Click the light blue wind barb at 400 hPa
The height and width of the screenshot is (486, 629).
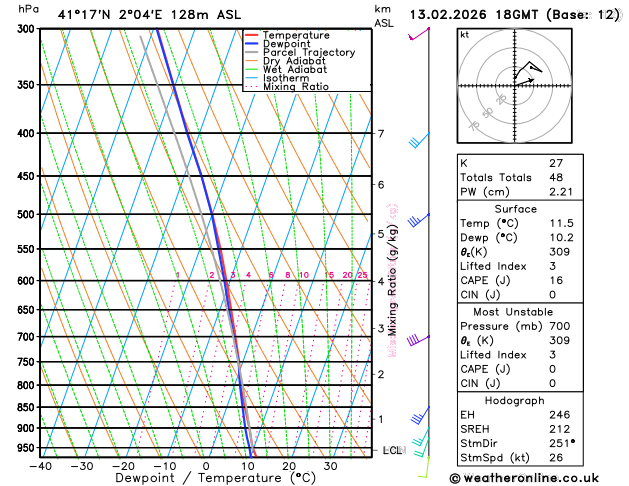point(419,140)
